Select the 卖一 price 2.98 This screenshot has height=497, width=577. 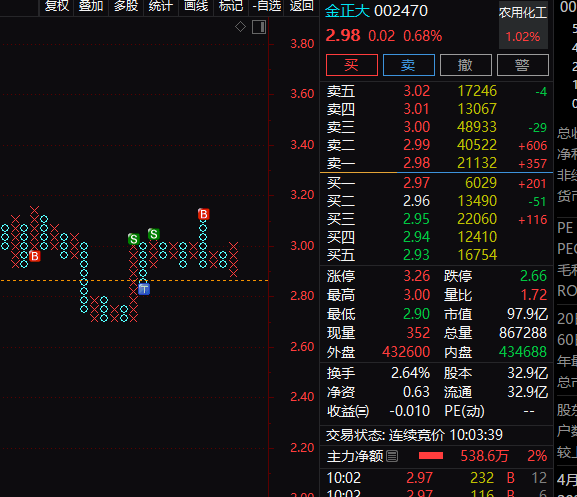coord(417,163)
